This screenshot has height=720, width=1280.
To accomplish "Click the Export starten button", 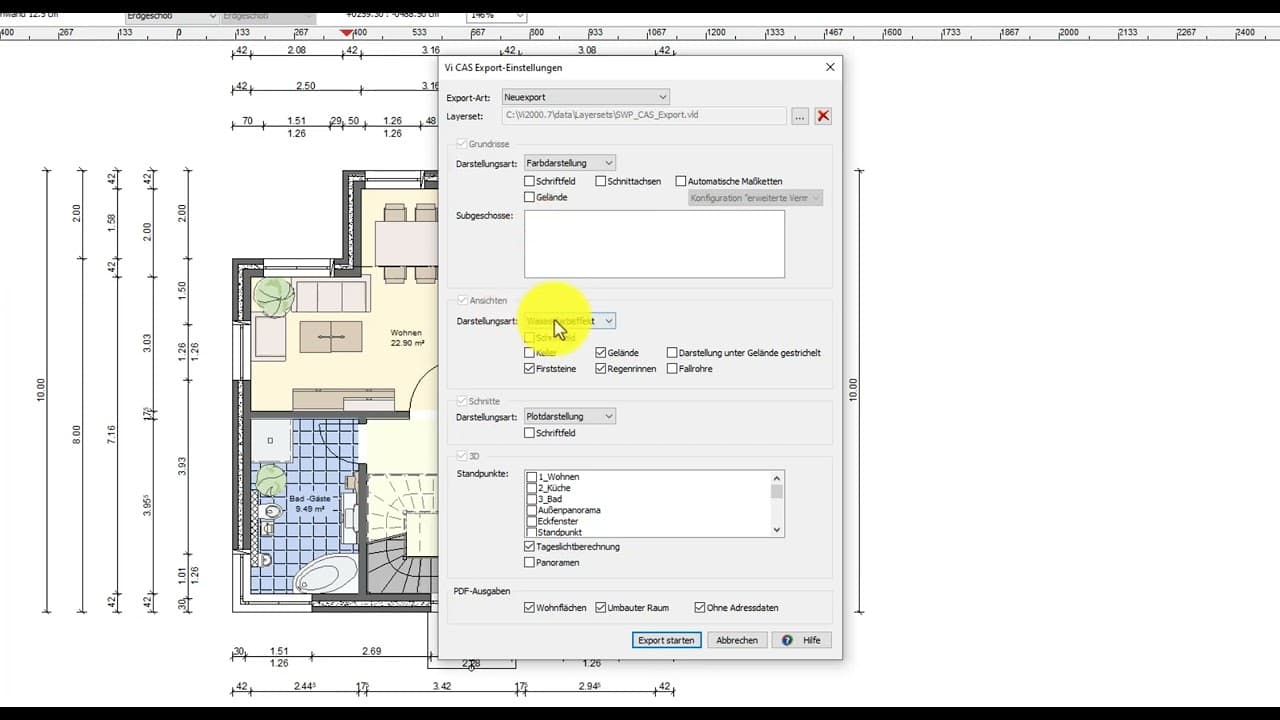I will [x=666, y=640].
